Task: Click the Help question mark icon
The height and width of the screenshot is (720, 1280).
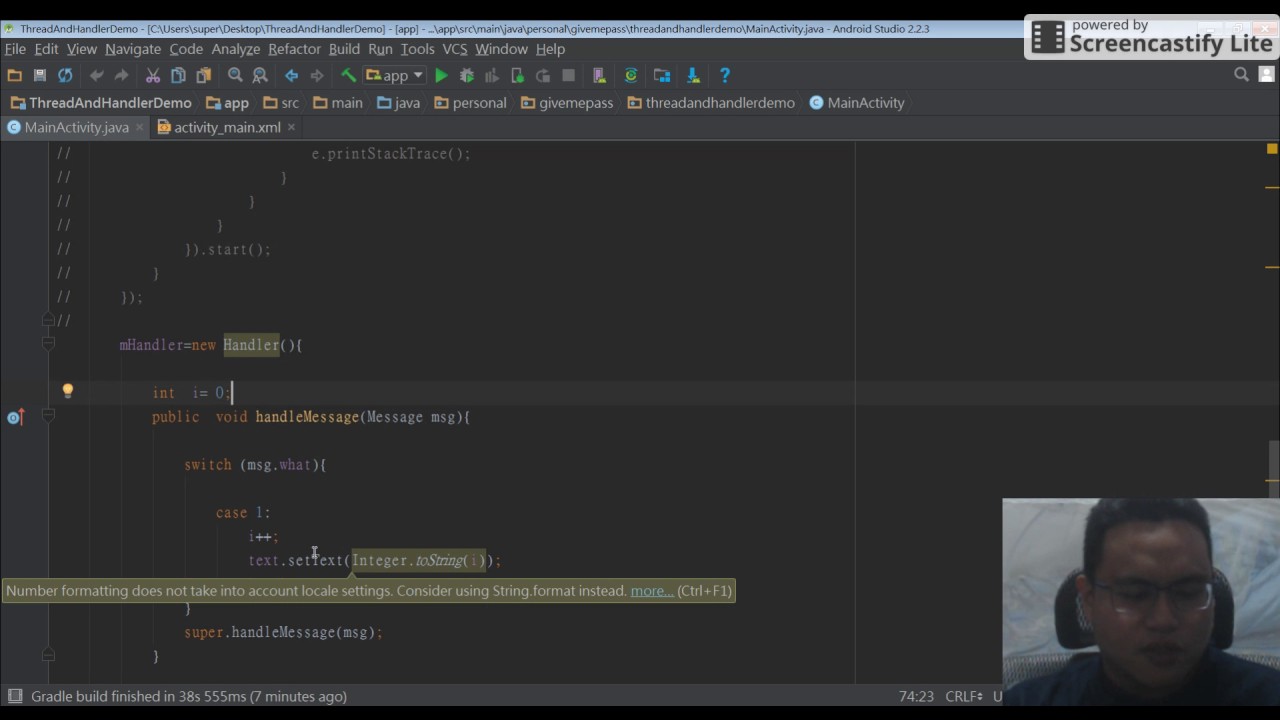Action: 725,75
